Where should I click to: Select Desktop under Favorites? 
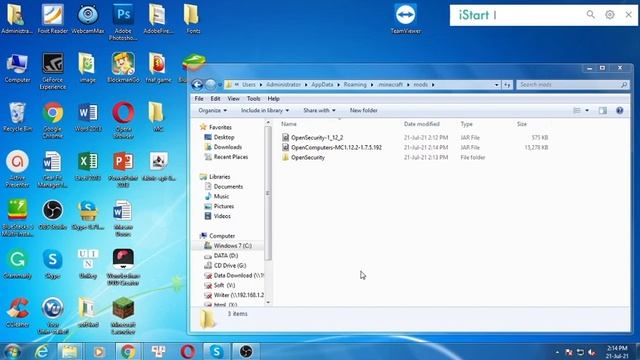[x=224, y=137]
